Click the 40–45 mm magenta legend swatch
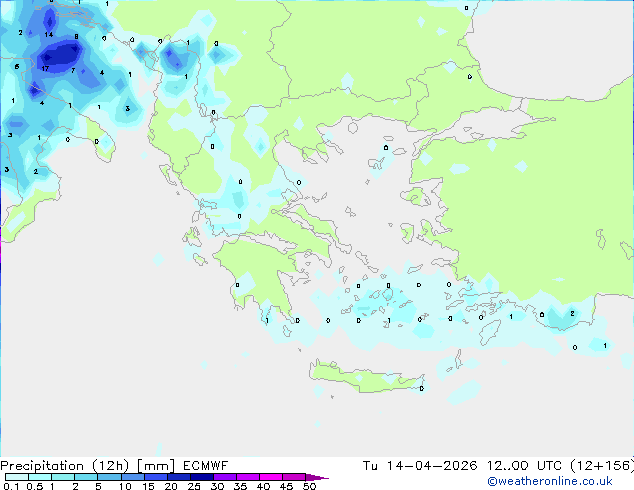Screen dimensions: 634x490 271,477
